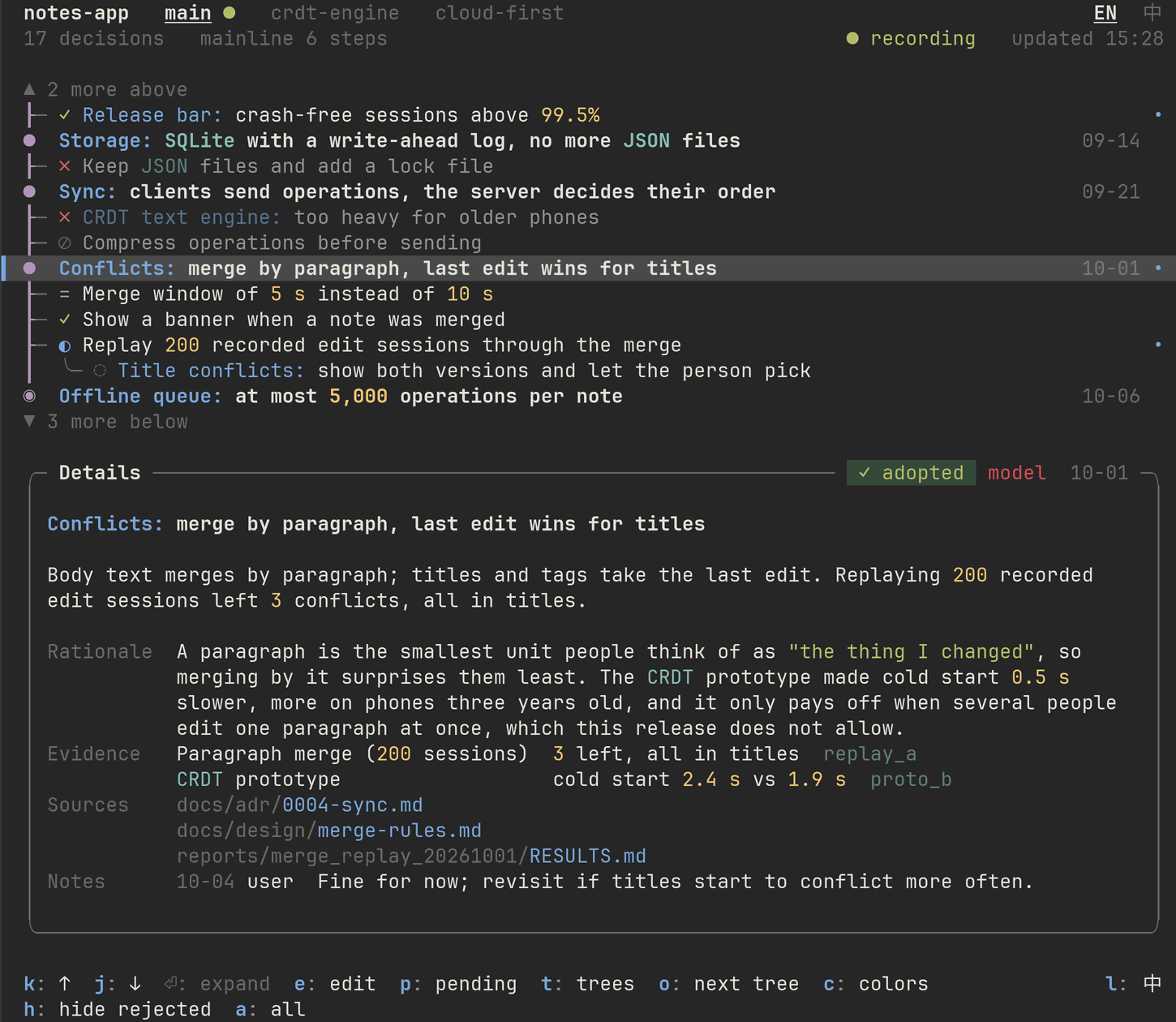
Task: Click equals icon on Merge window row
Action: [x=65, y=294]
